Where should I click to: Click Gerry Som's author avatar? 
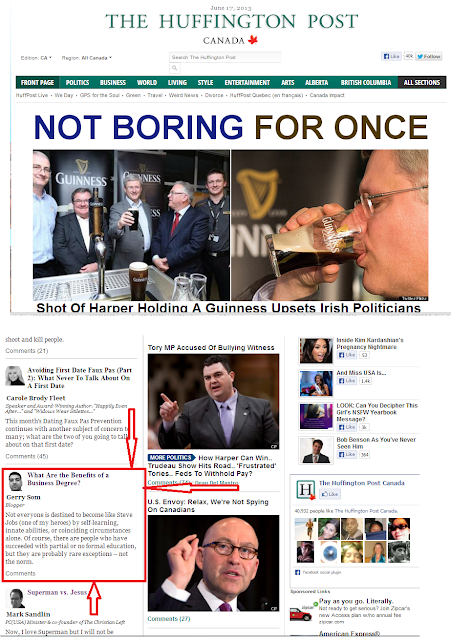click(16, 481)
